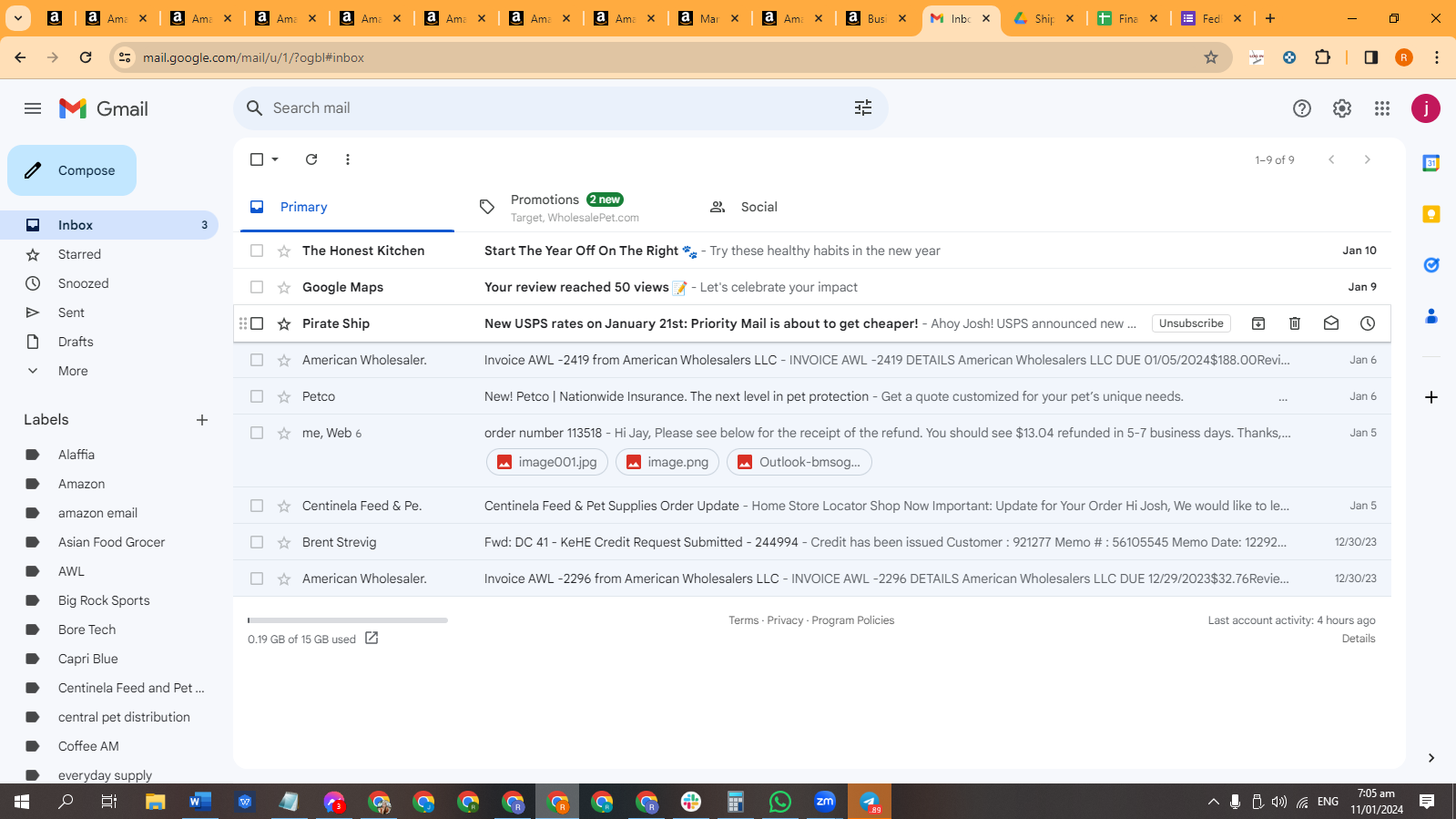The image size is (1456, 819).
Task: Create a new label with plus icon
Action: click(202, 420)
